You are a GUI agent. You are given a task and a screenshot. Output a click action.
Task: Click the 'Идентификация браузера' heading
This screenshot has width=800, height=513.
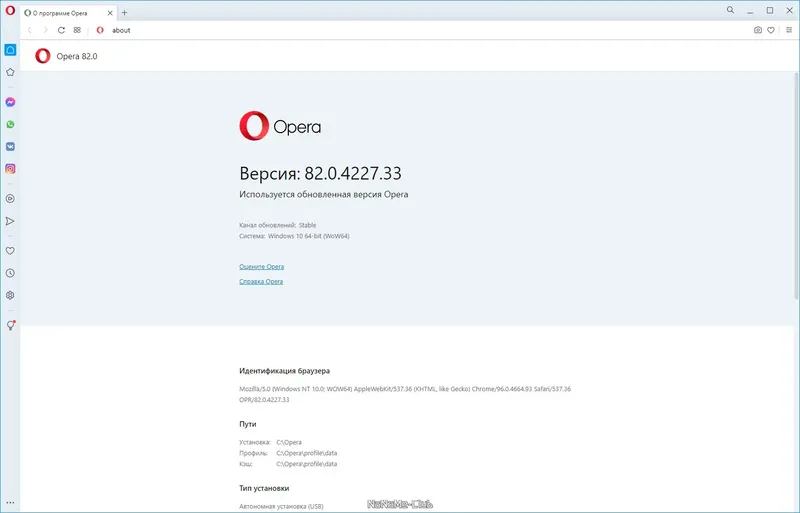[285, 371]
